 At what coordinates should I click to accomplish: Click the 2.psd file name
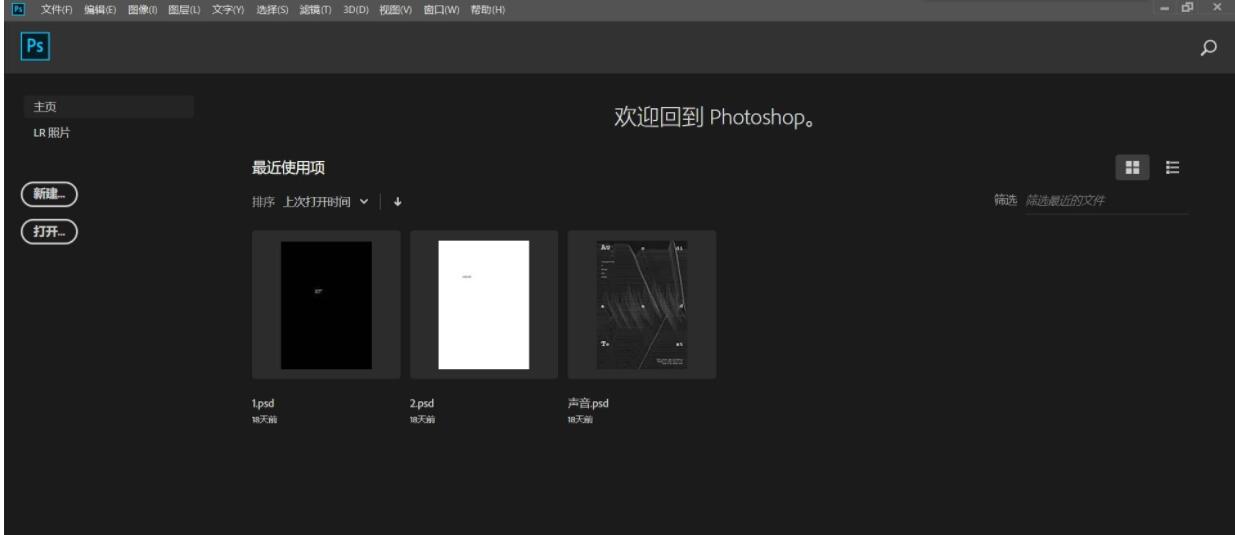(x=422, y=403)
